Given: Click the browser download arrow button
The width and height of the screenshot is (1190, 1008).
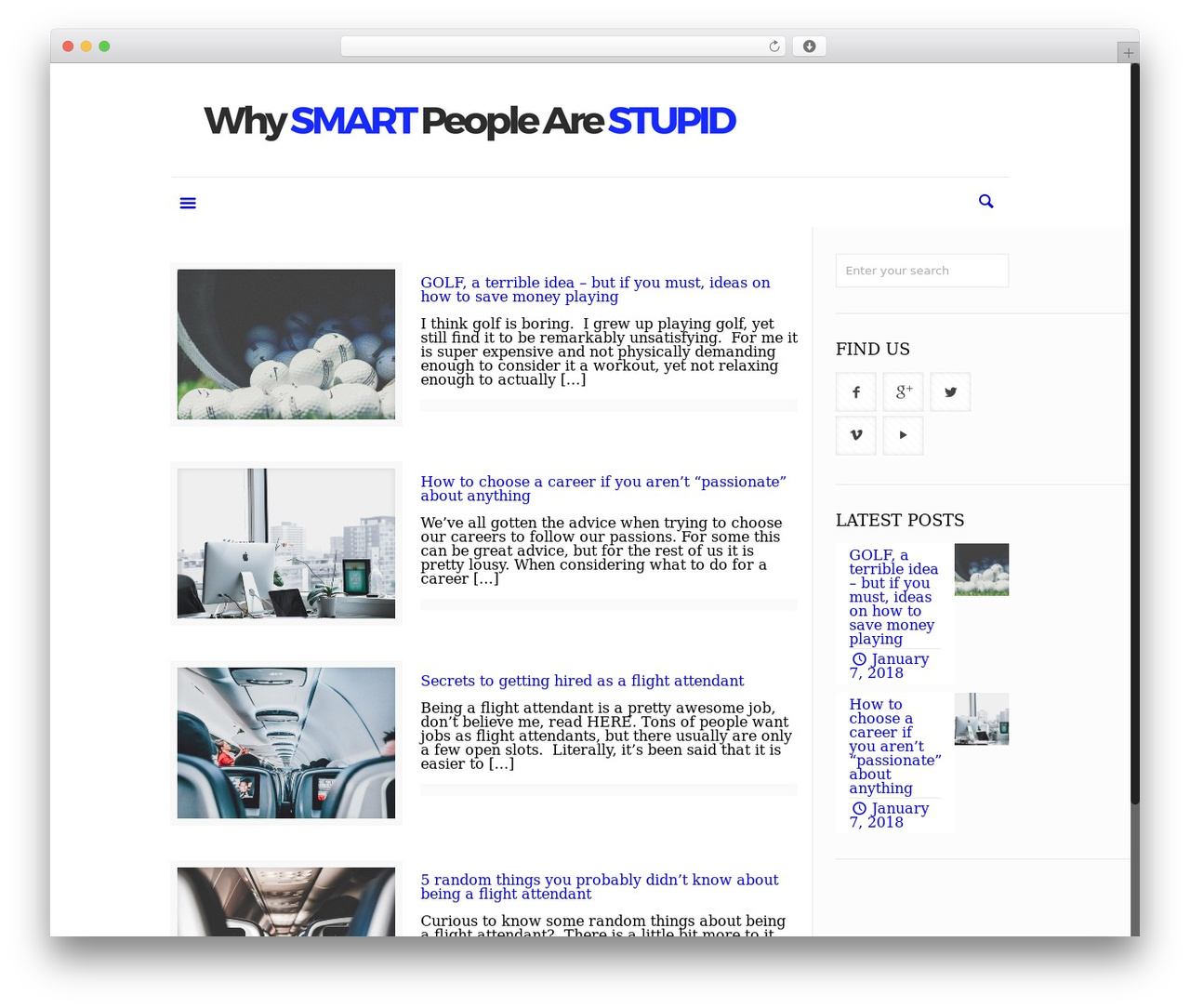Looking at the screenshot, I should coord(809,46).
